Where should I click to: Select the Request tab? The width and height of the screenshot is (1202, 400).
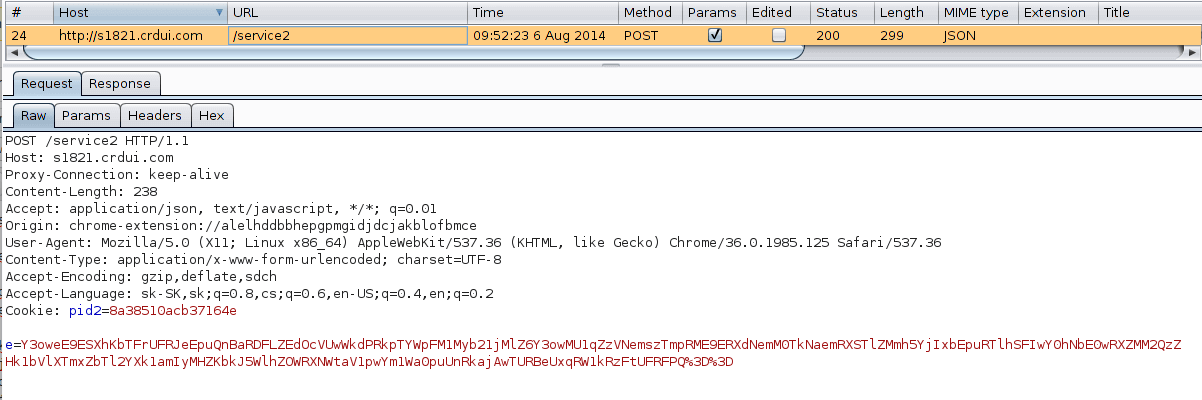(x=47, y=84)
